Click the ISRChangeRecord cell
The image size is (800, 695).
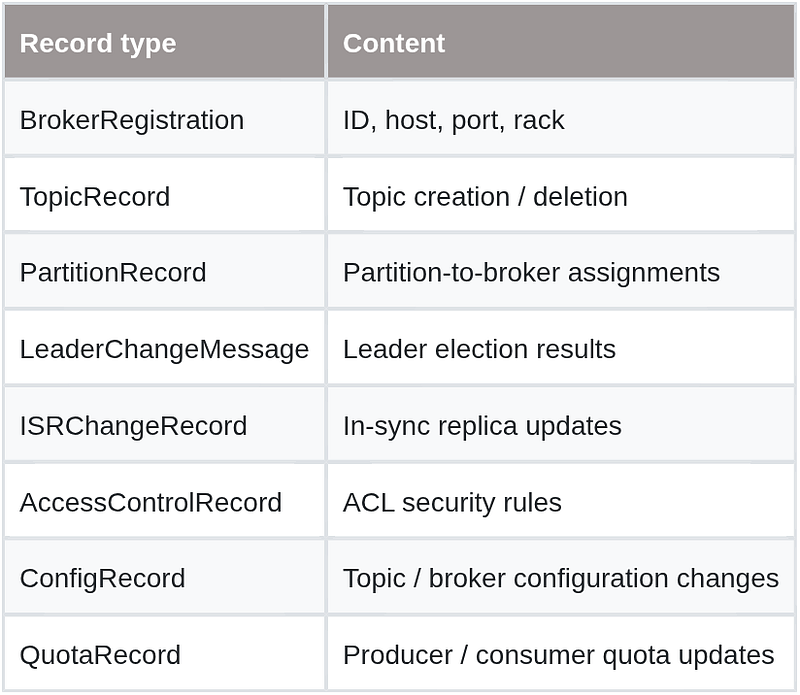(x=164, y=425)
